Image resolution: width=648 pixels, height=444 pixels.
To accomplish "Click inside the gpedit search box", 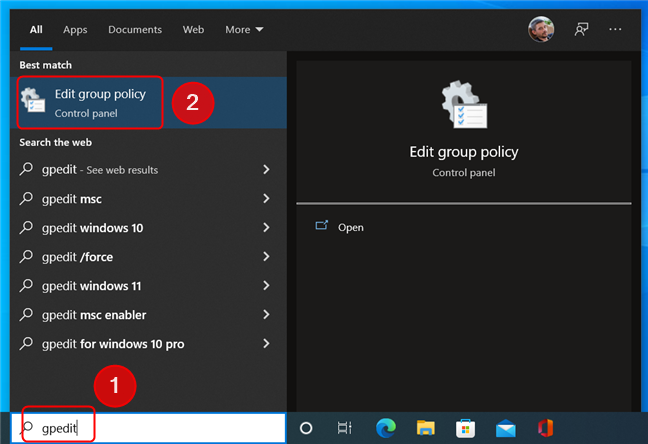I will (x=149, y=428).
